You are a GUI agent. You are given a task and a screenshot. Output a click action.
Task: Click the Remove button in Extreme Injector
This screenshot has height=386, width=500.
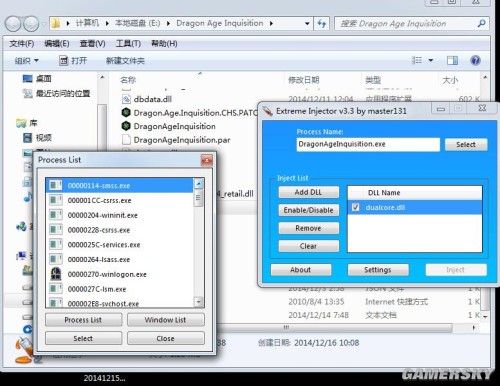click(x=309, y=228)
